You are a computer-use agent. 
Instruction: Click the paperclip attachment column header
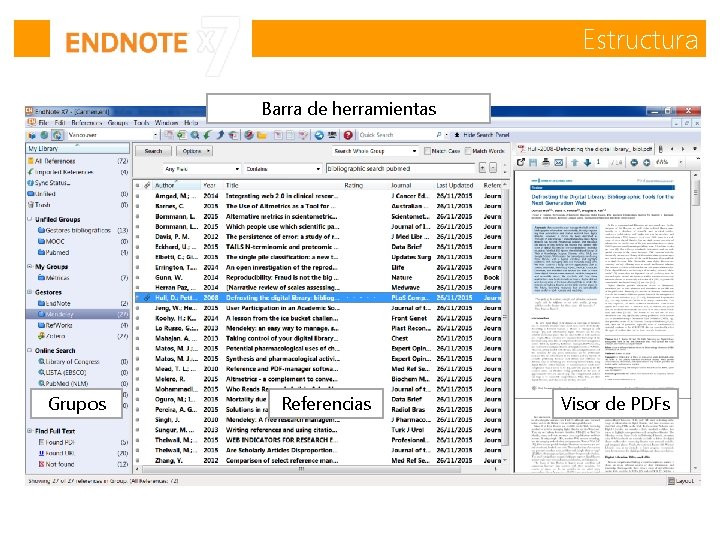pos(147,185)
